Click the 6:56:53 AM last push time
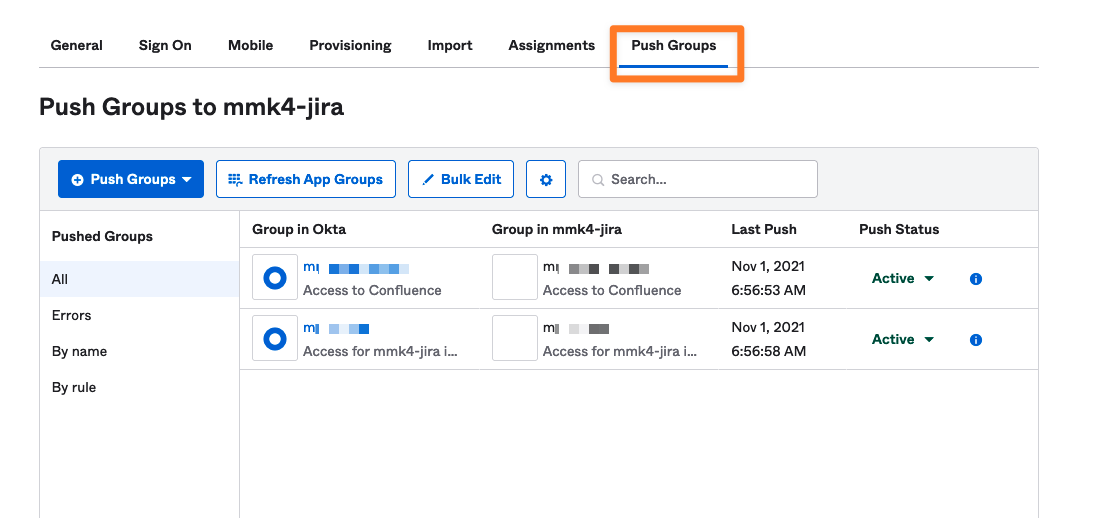 [768, 290]
